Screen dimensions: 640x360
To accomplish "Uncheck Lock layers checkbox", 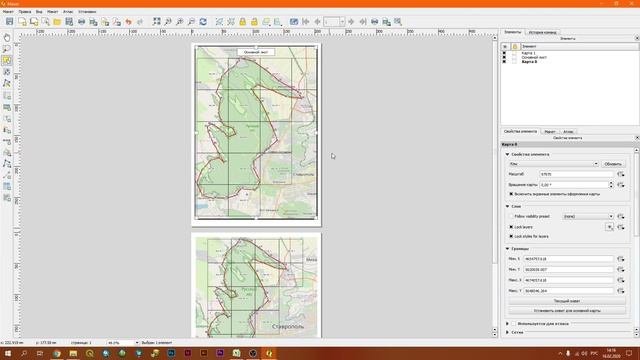I will [511, 227].
